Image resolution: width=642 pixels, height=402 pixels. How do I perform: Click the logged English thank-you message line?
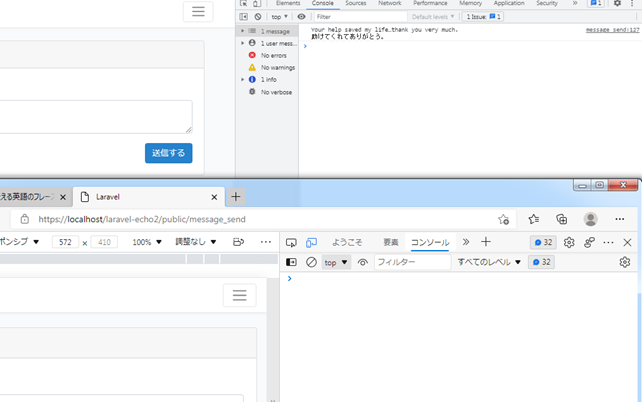point(384,30)
